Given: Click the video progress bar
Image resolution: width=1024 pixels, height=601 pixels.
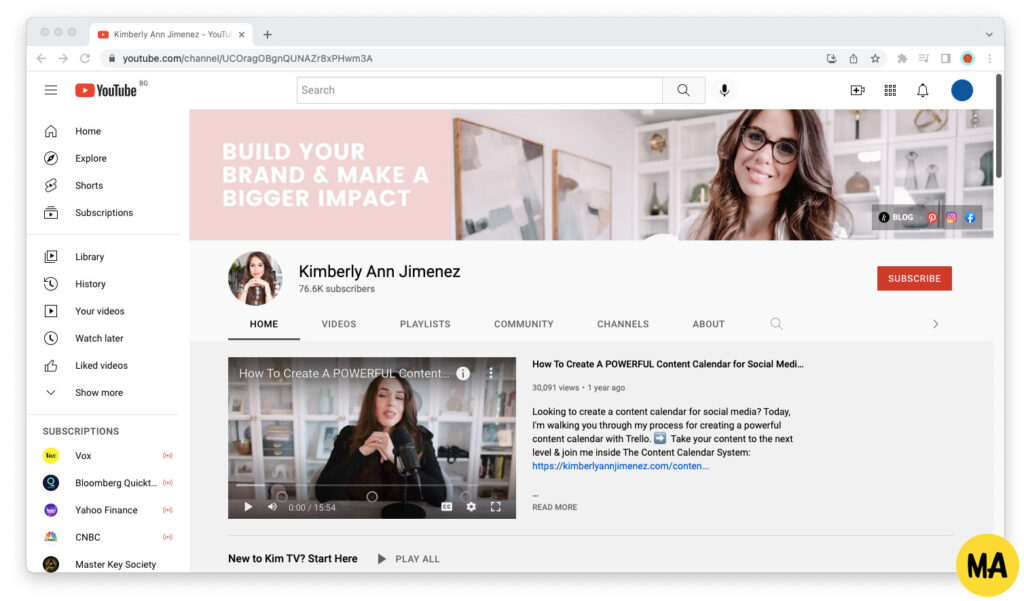Looking at the screenshot, I should coord(372,486).
